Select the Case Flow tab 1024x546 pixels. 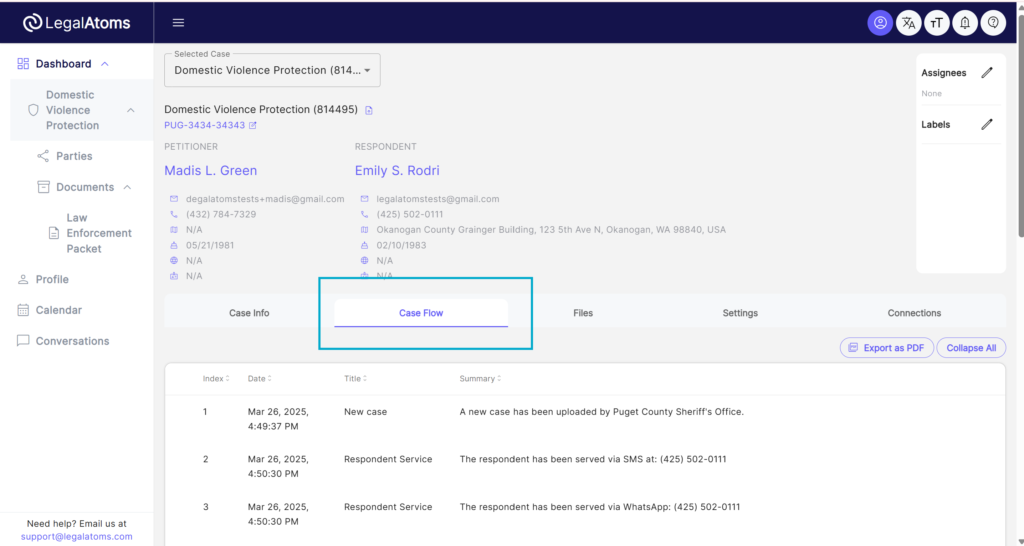[x=421, y=313]
